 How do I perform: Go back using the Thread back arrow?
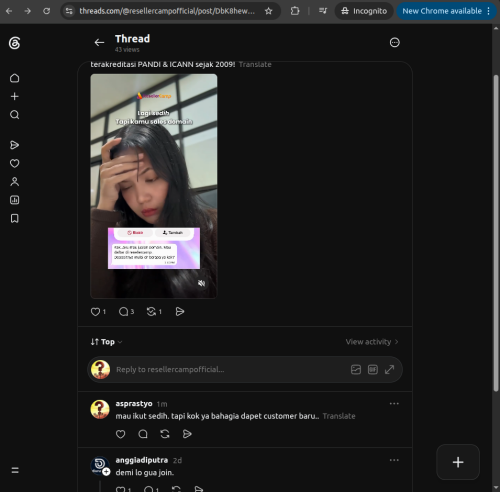coord(99,42)
